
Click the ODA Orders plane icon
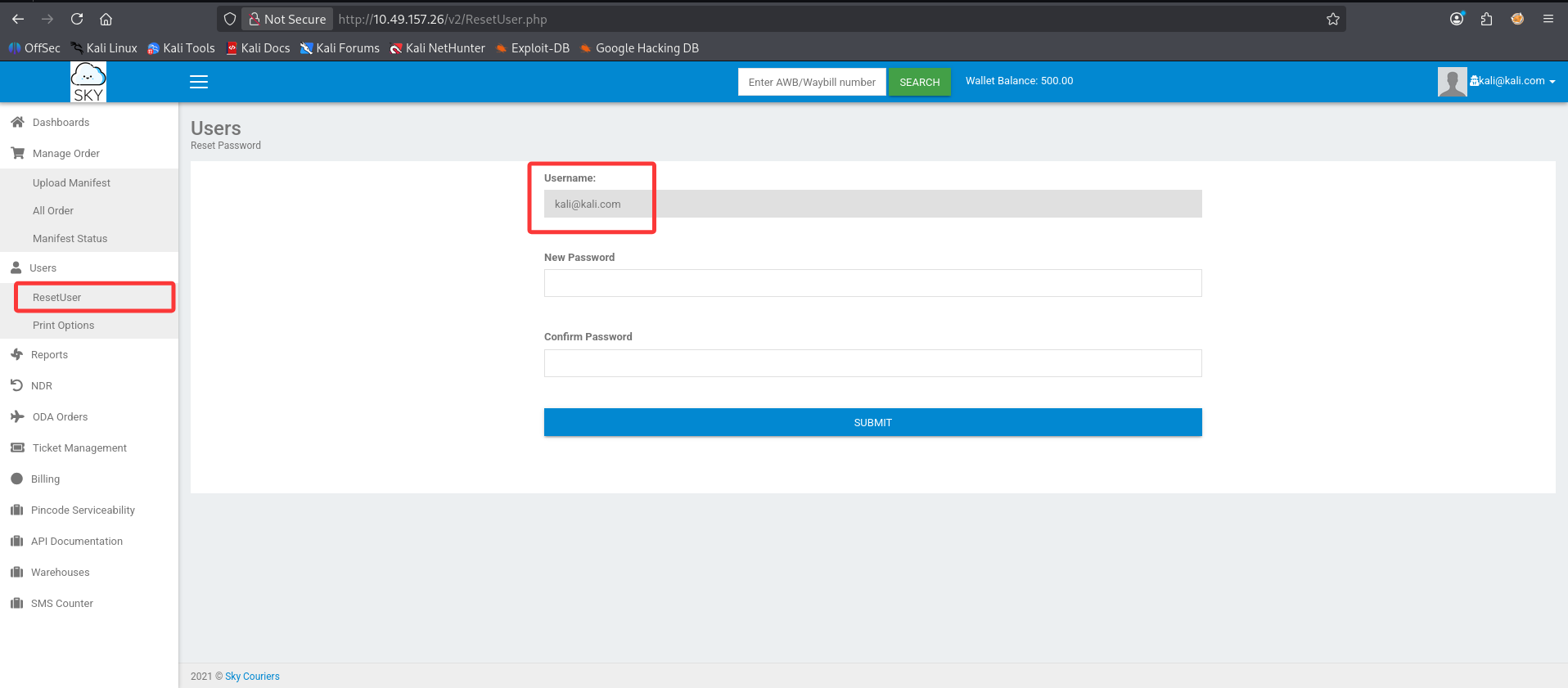tap(17, 416)
